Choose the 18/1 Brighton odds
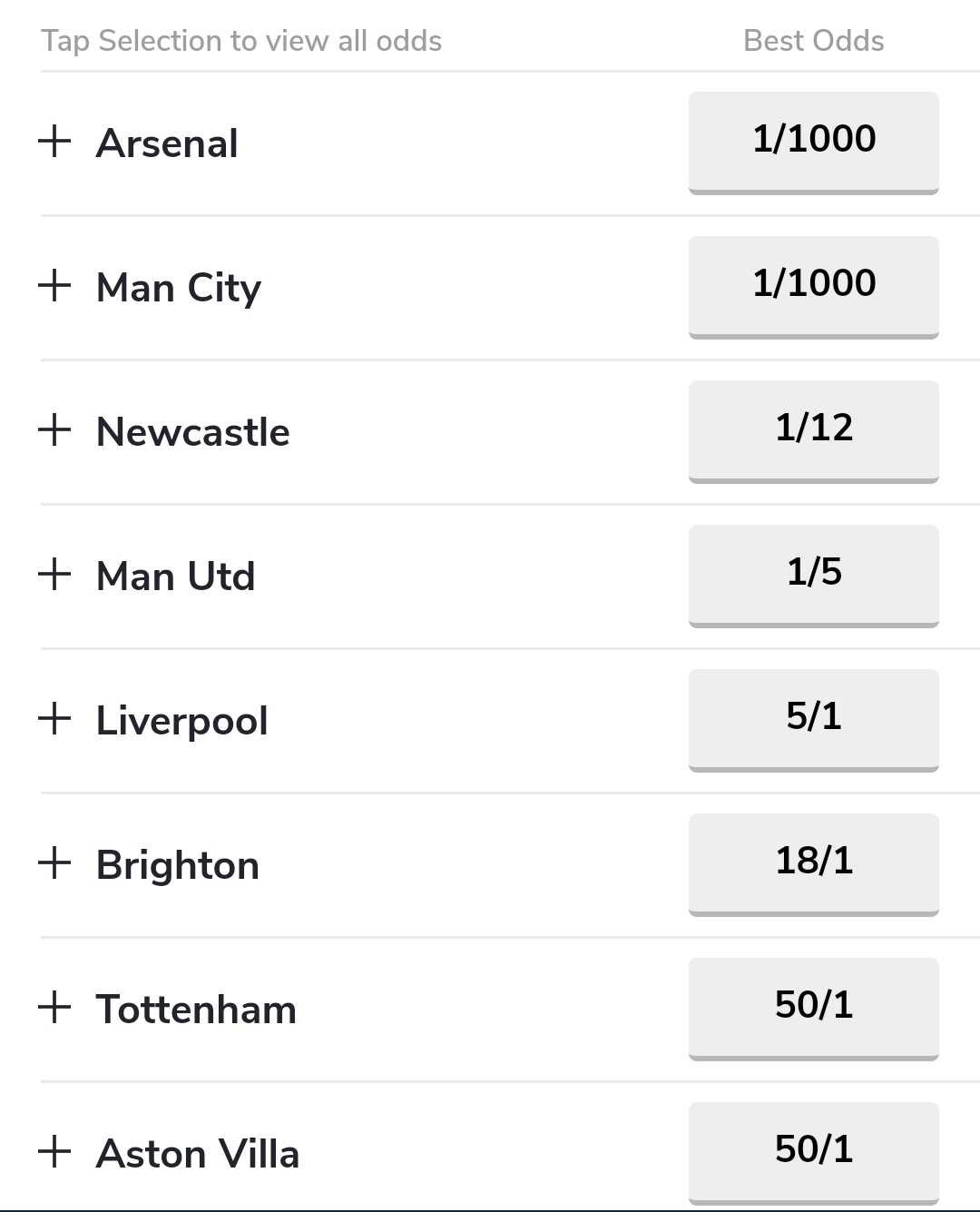This screenshot has height=1212, width=980. coord(813,864)
